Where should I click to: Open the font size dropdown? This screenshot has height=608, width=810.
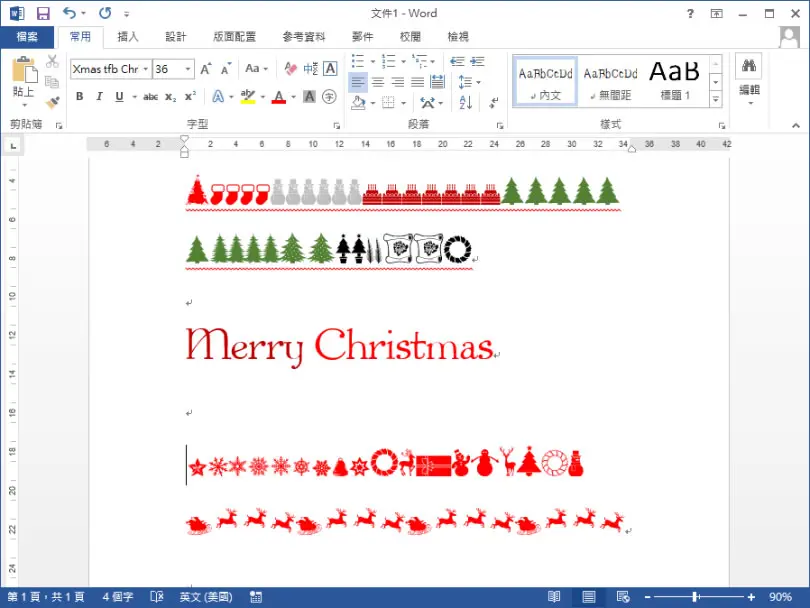[188, 69]
